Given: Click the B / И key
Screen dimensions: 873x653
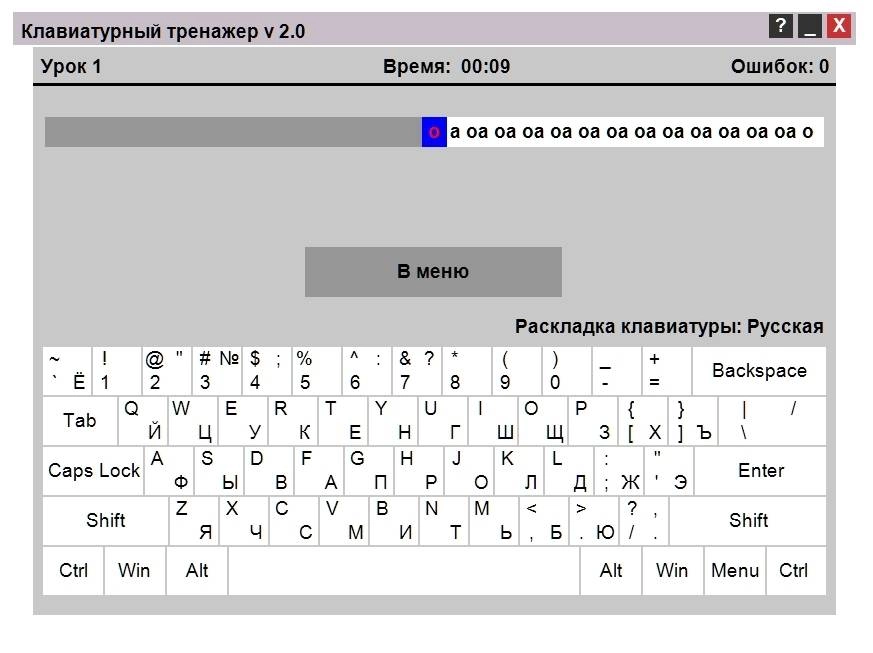Looking at the screenshot, I should point(394,521).
